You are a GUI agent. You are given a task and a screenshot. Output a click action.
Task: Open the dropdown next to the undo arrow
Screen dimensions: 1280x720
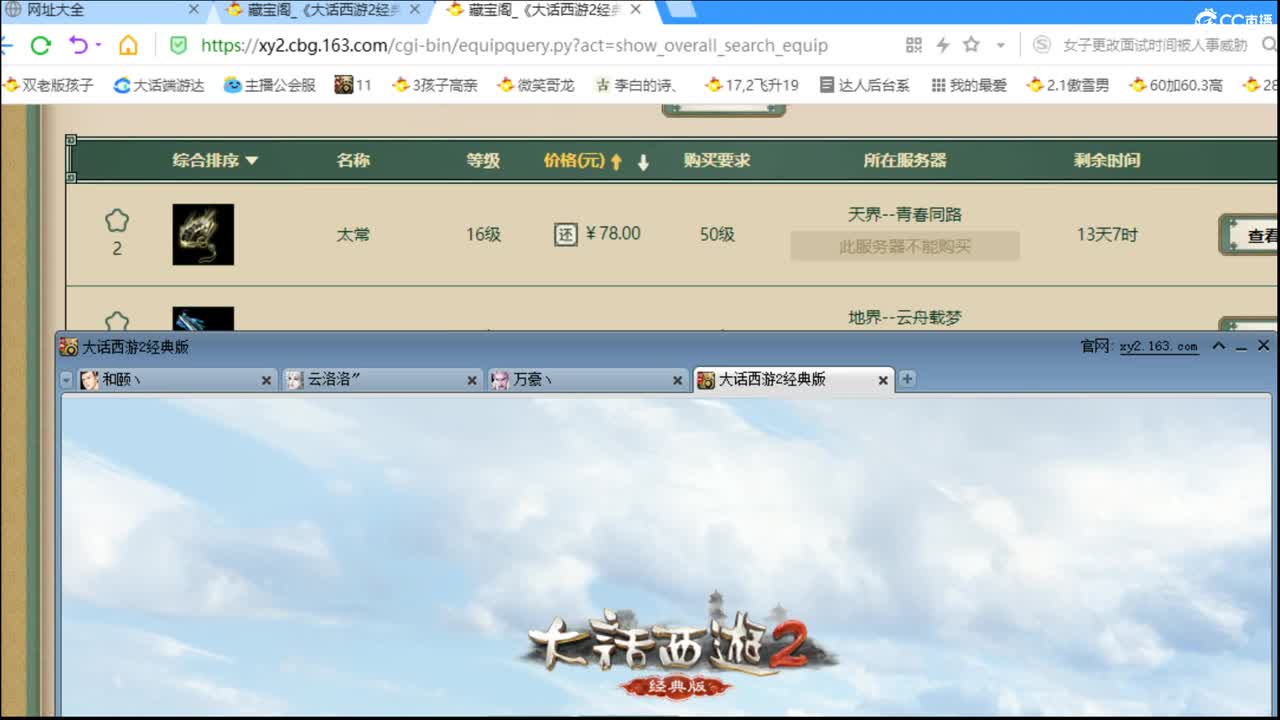[98, 46]
